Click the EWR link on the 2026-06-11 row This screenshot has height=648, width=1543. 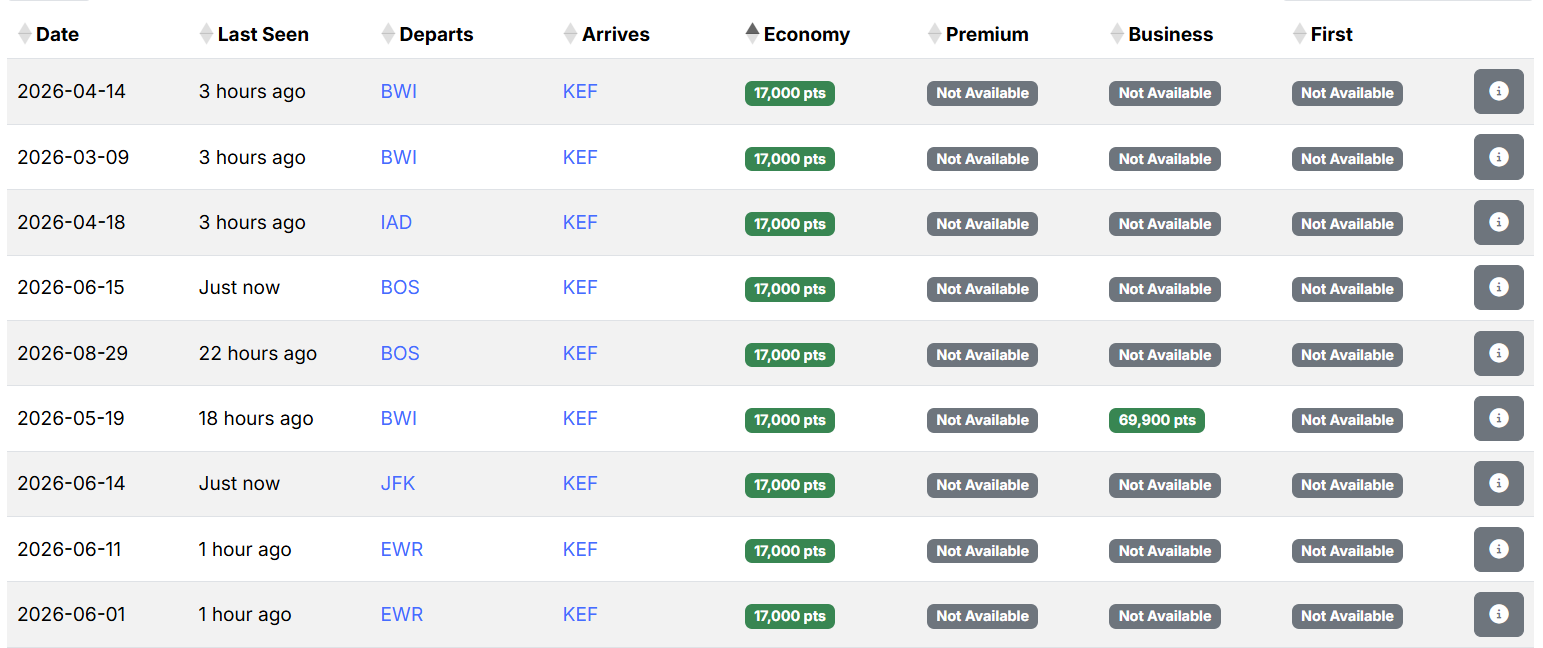401,549
